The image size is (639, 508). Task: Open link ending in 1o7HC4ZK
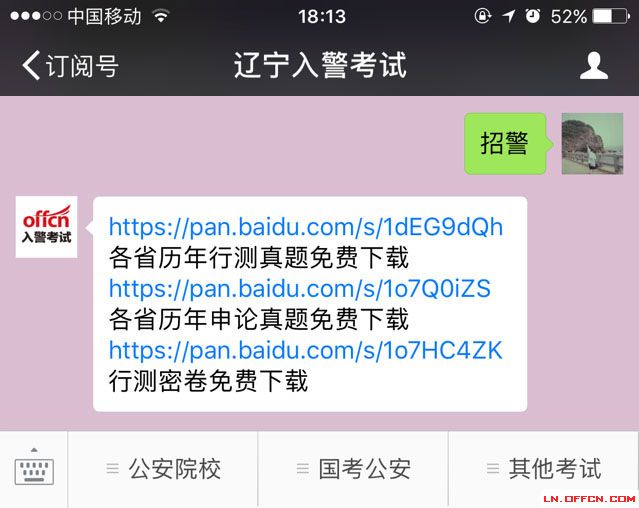coord(306,350)
